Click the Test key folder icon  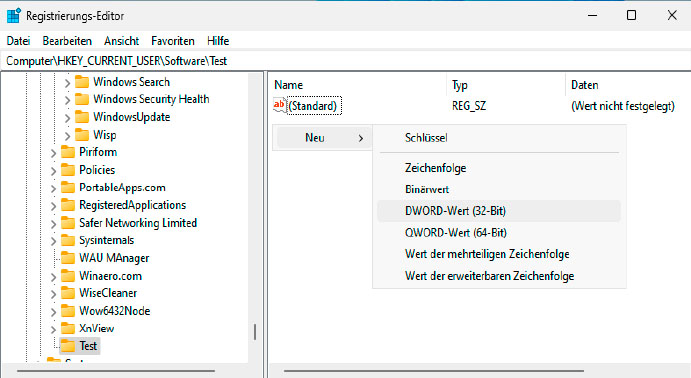click(x=67, y=346)
